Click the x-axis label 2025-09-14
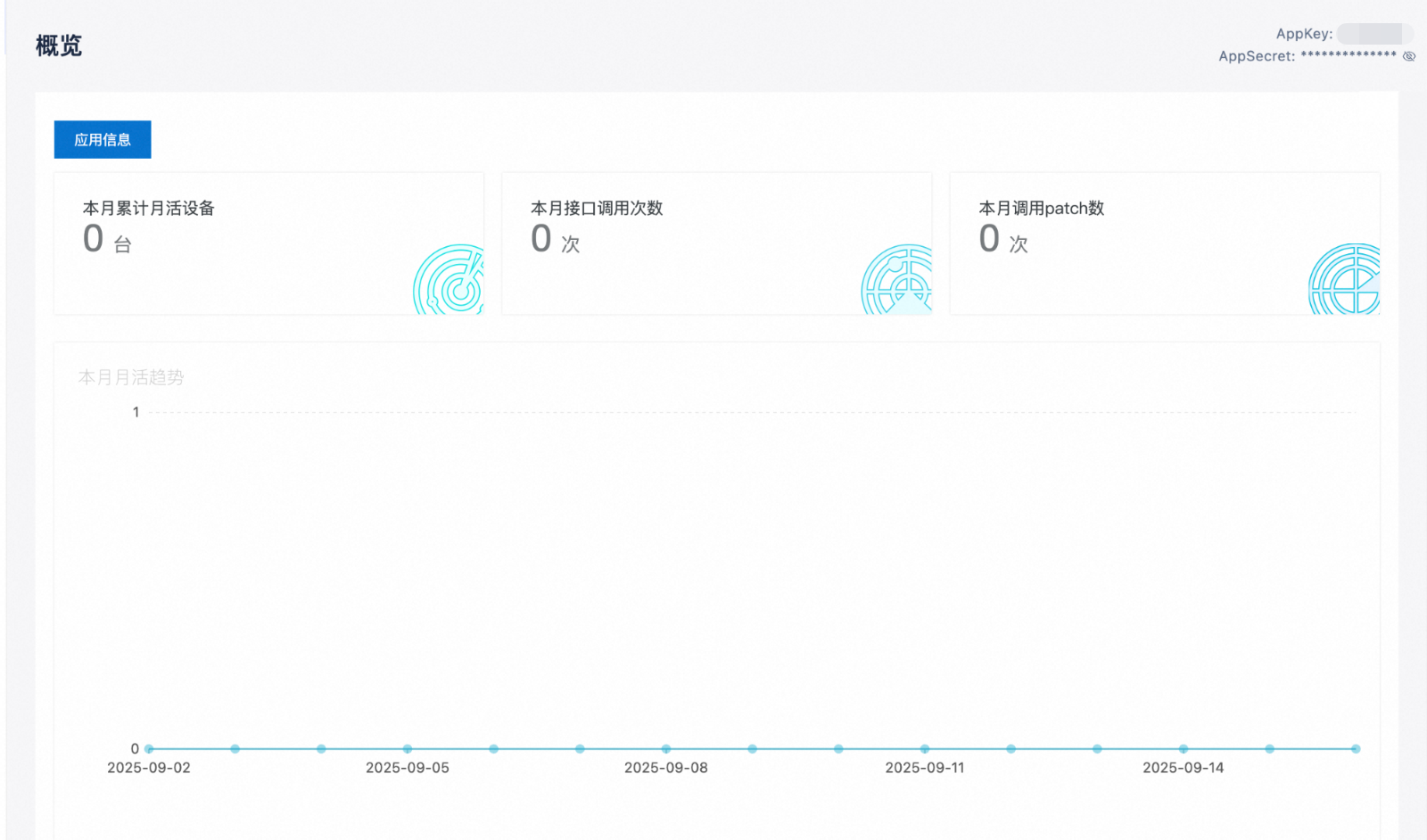 tap(1184, 768)
